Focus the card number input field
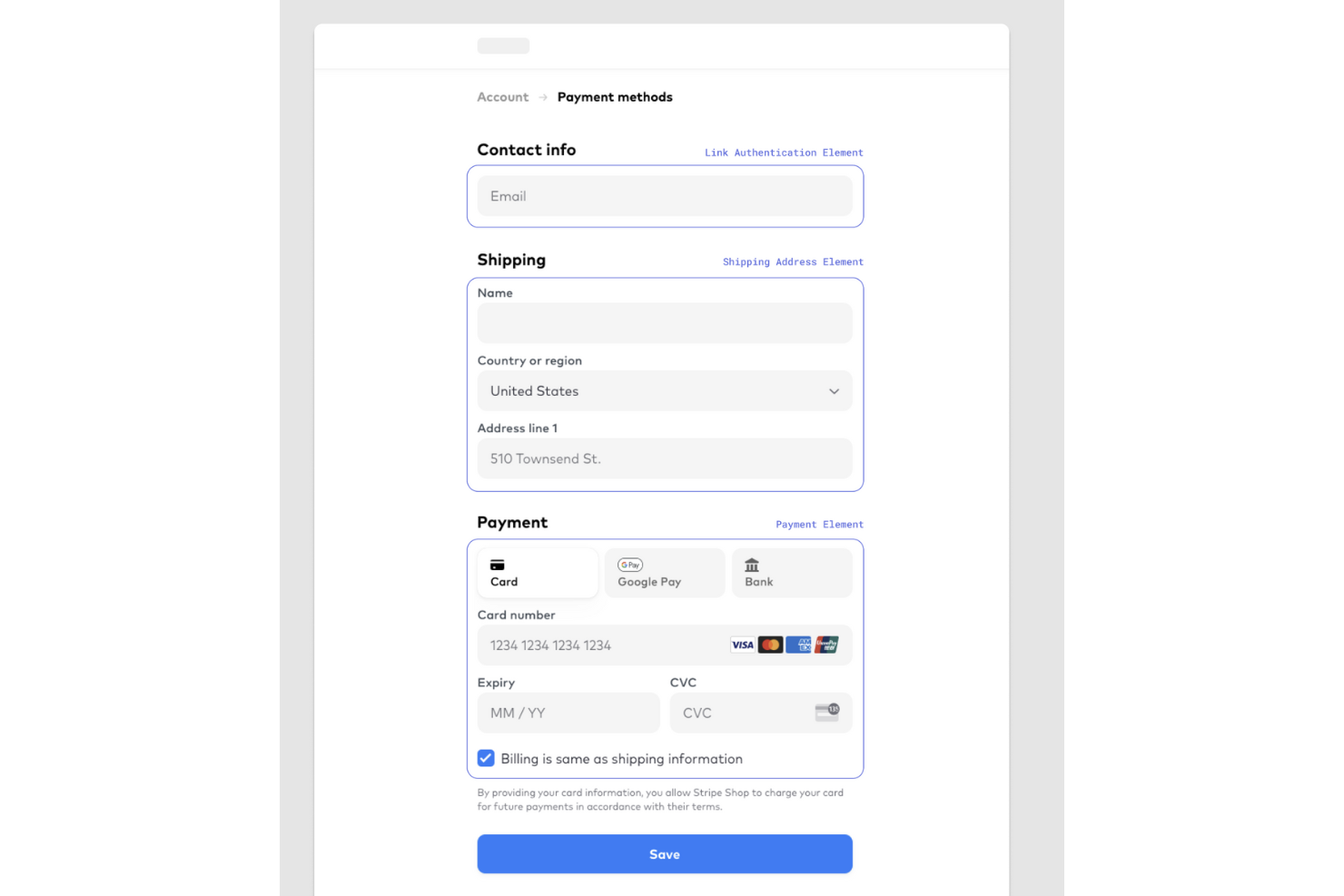Viewport: 1344px width, 896px height. point(599,645)
